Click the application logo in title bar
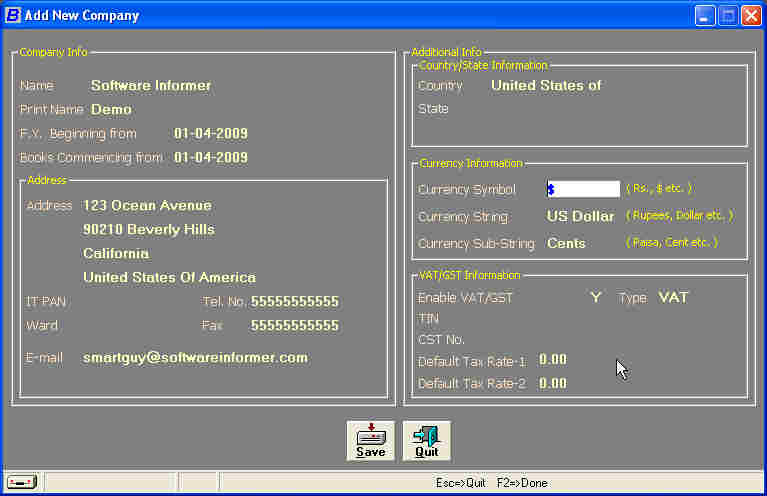 tap(13, 15)
